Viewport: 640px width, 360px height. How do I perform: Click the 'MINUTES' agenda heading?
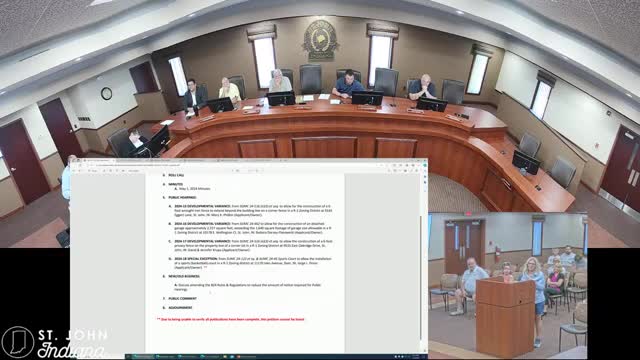coord(176,184)
